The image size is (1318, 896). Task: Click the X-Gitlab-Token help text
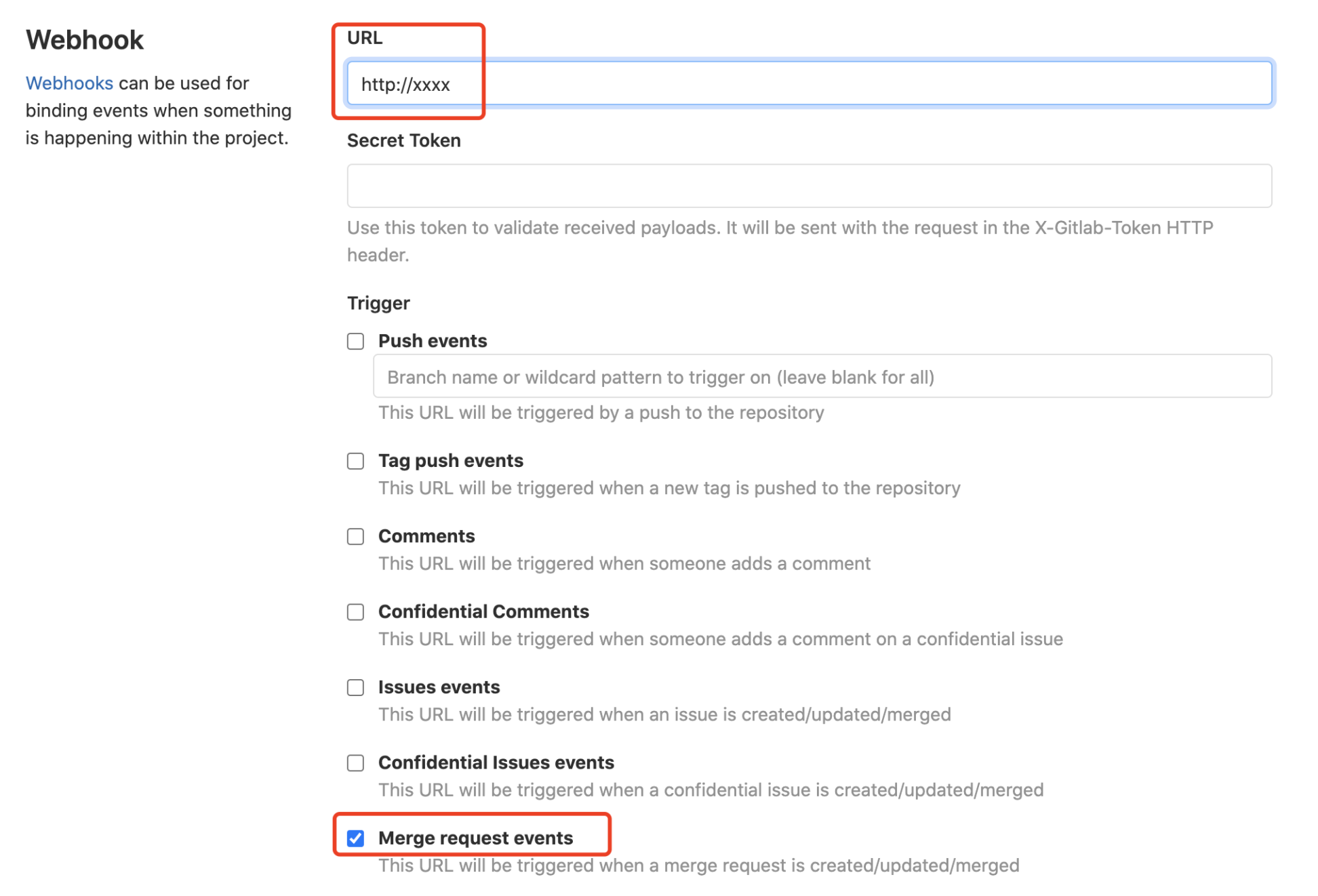(x=780, y=241)
